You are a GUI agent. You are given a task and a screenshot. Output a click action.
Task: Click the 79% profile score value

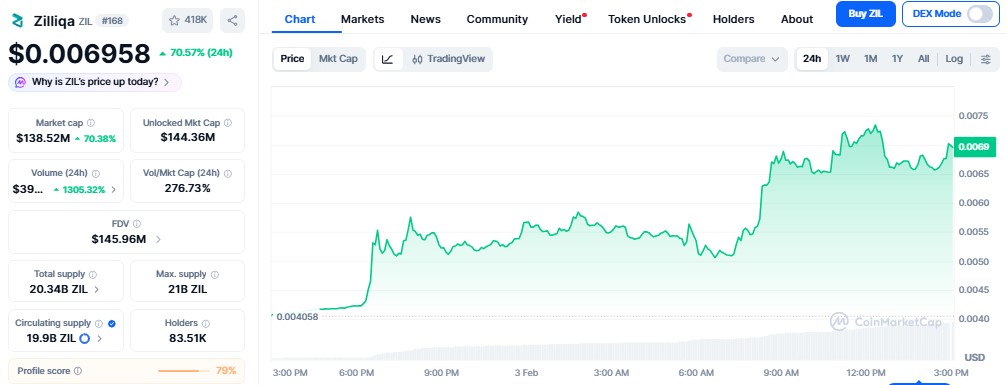click(x=226, y=371)
